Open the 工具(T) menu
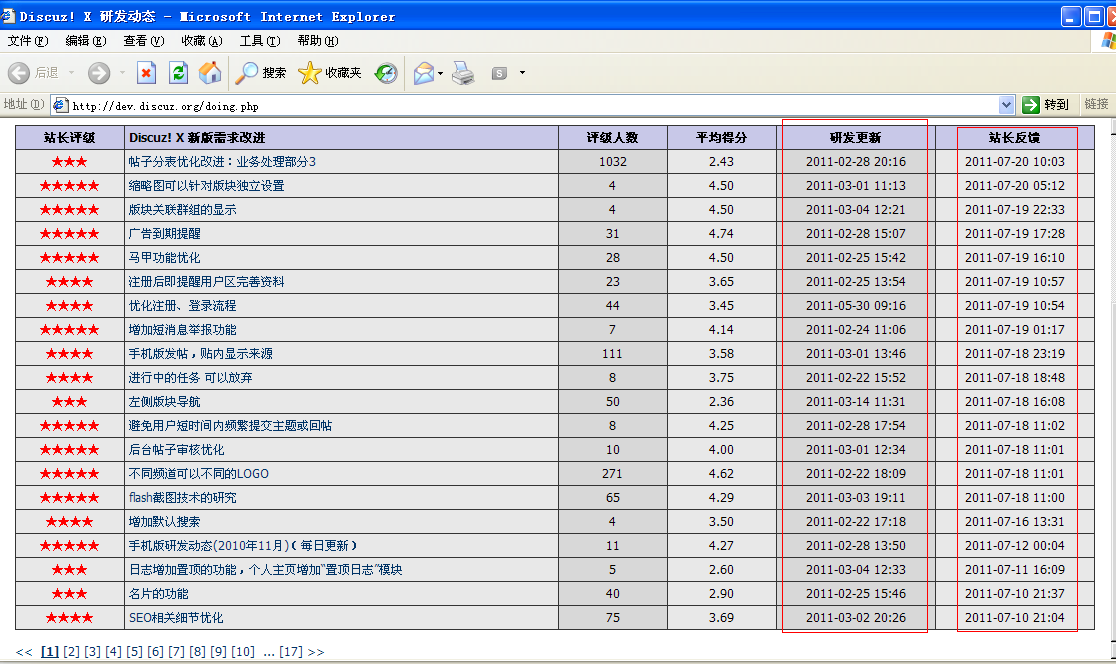1116x664 pixels. [260, 41]
